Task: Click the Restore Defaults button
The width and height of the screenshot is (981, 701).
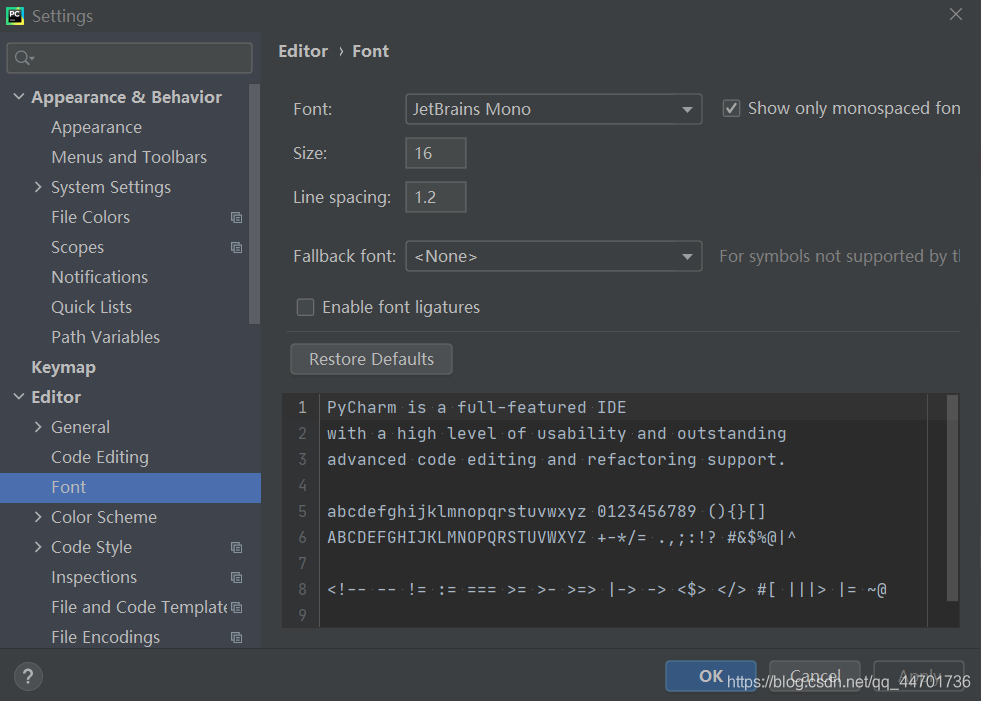Action: click(371, 359)
